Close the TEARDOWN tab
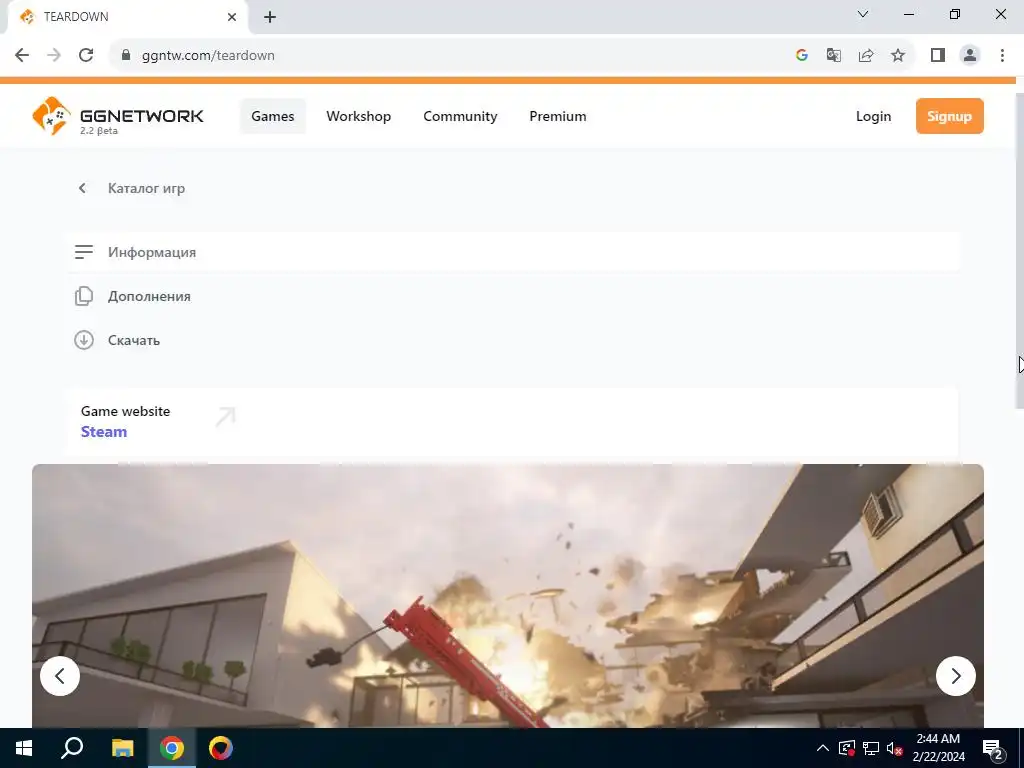The image size is (1024, 768). tap(232, 17)
